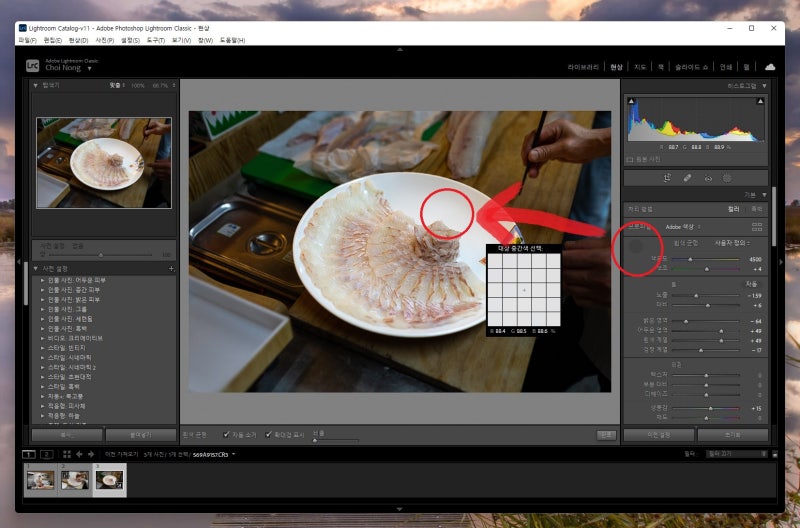Select the Healing (bandage) tool
Image resolution: width=800 pixels, height=528 pixels.
(x=687, y=178)
